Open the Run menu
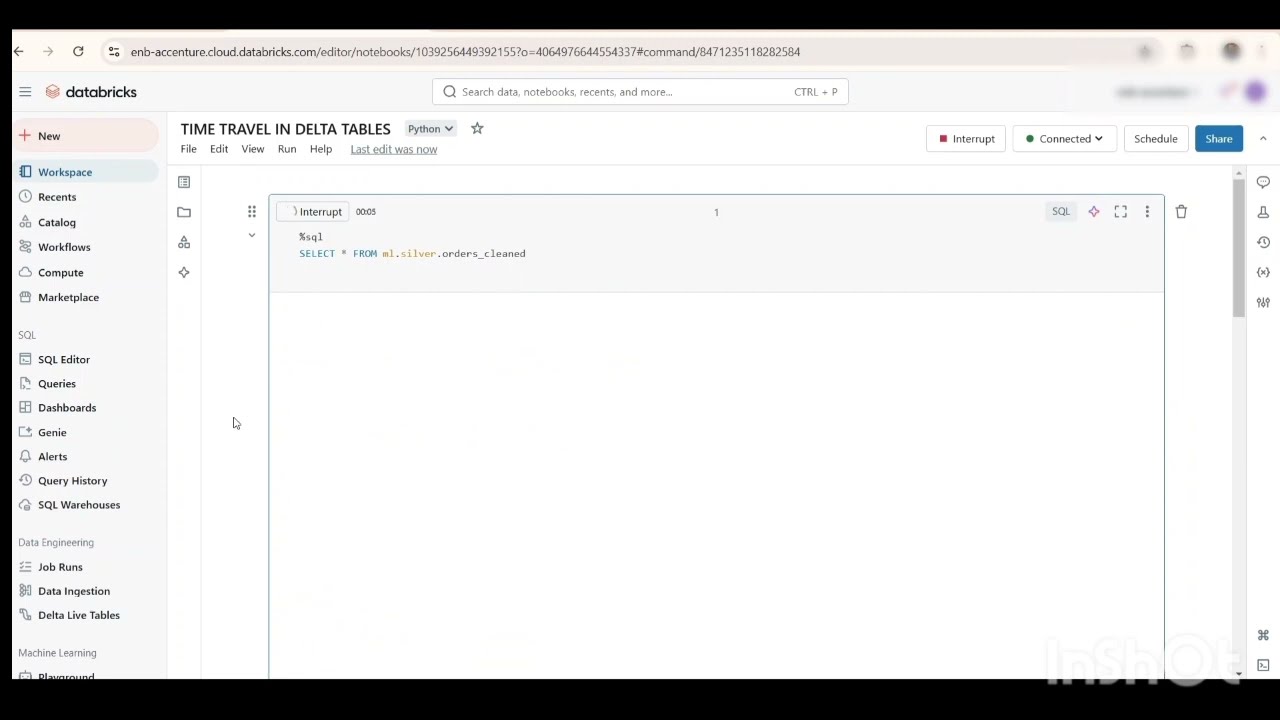Screen dimensions: 1280x720 point(287,149)
